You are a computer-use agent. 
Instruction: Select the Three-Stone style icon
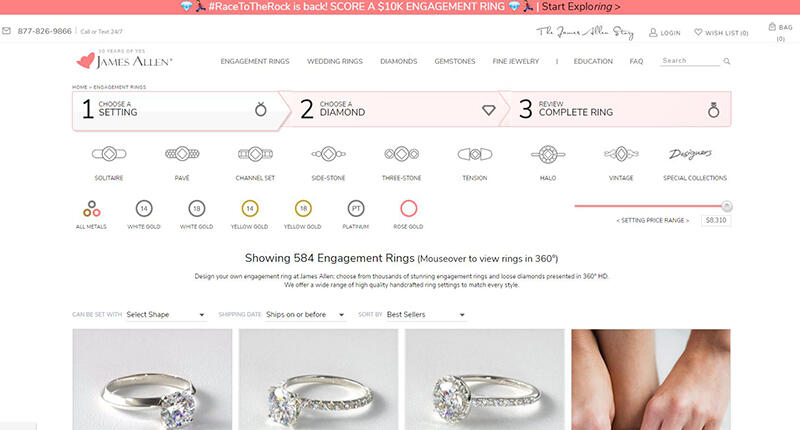coord(402,154)
